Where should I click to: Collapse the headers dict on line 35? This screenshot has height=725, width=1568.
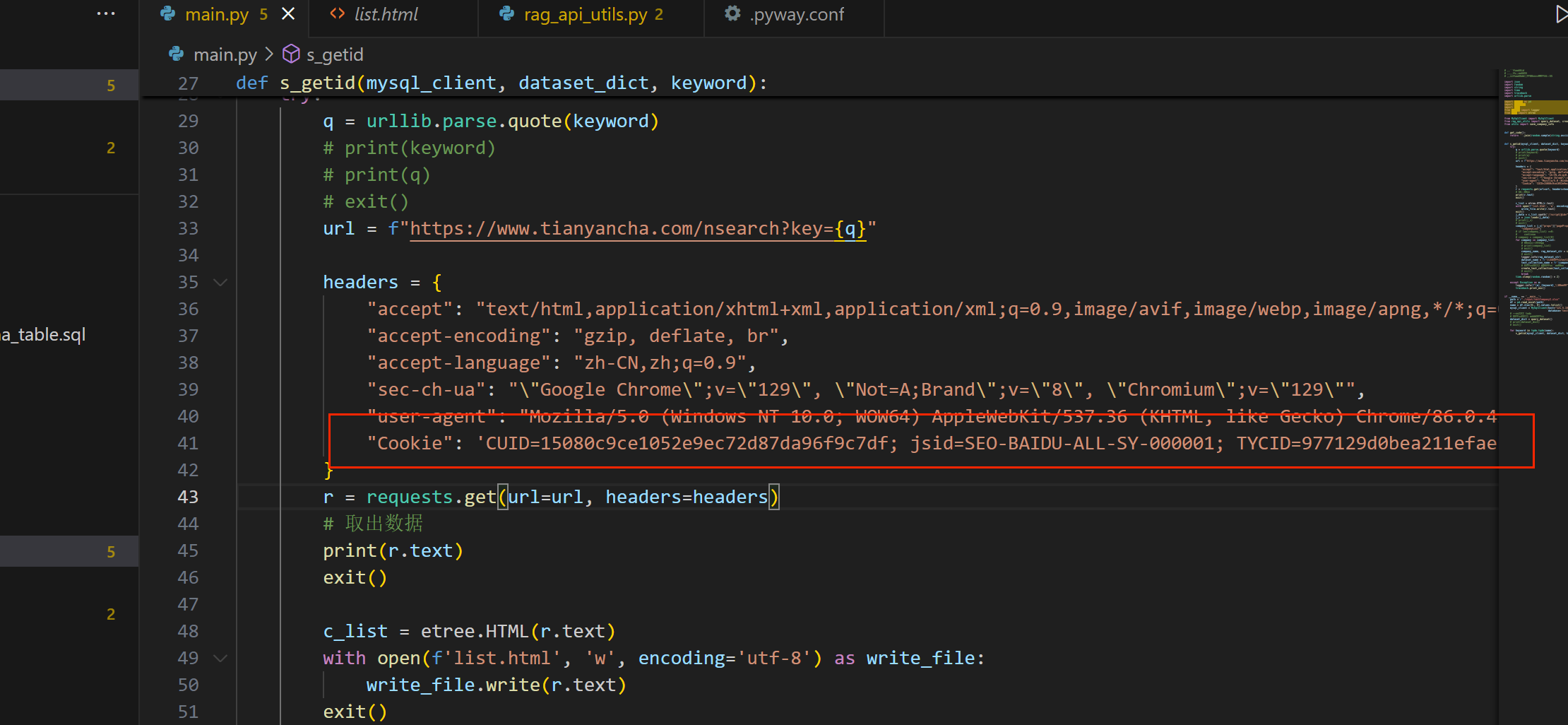(220, 283)
